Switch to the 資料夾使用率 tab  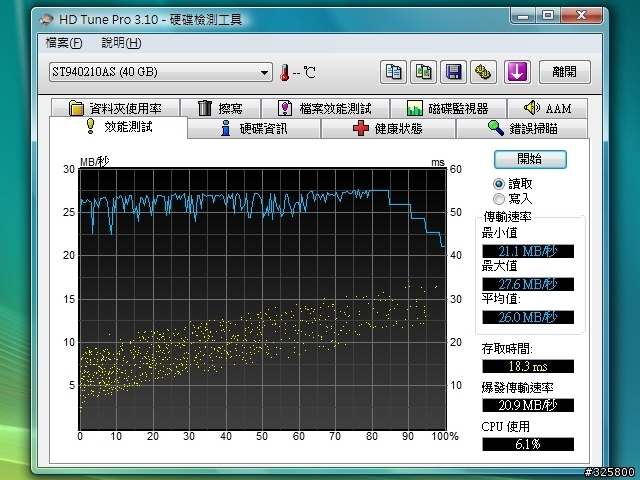[x=116, y=108]
